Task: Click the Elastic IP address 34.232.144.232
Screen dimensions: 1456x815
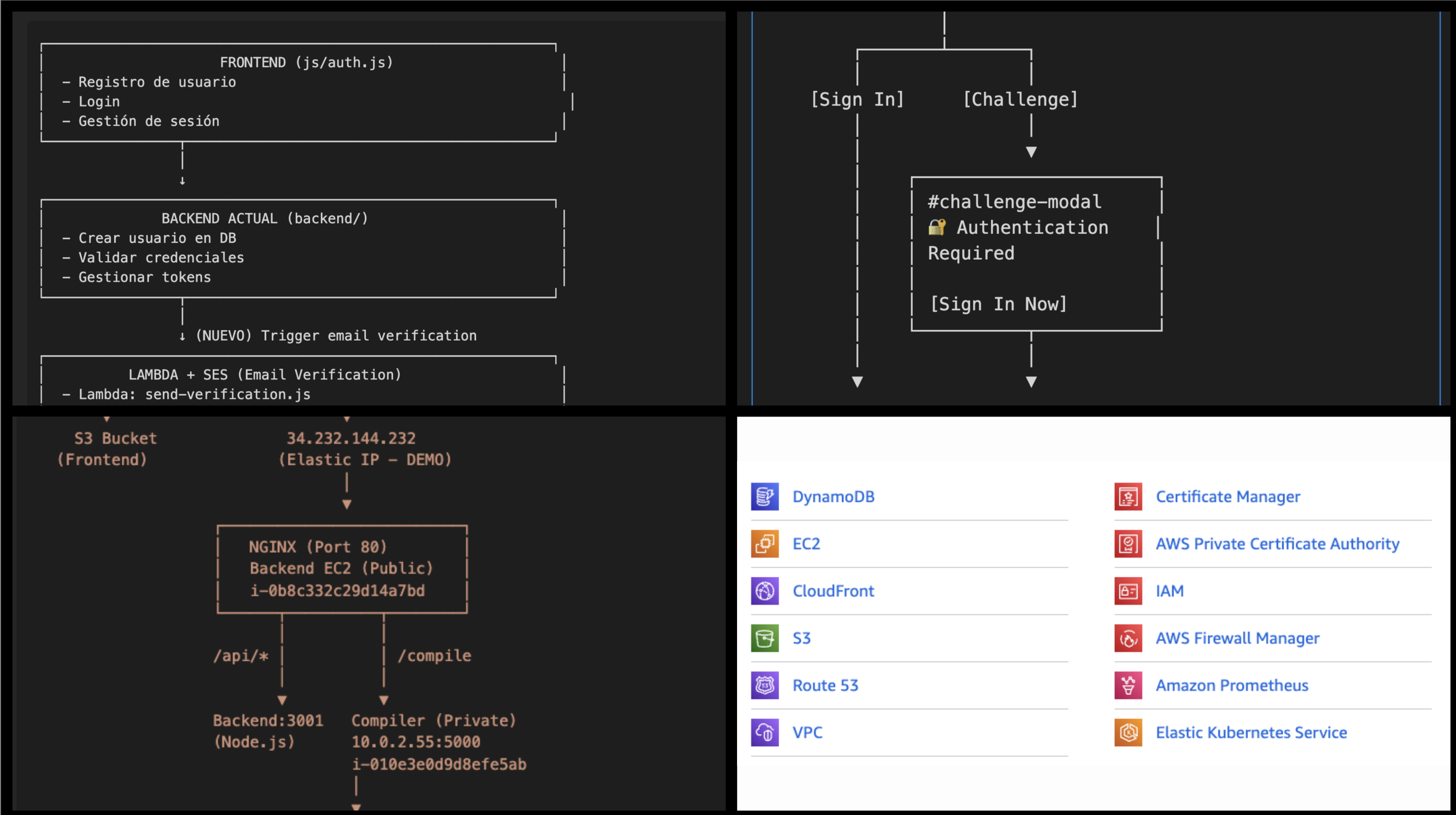Action: (351, 438)
